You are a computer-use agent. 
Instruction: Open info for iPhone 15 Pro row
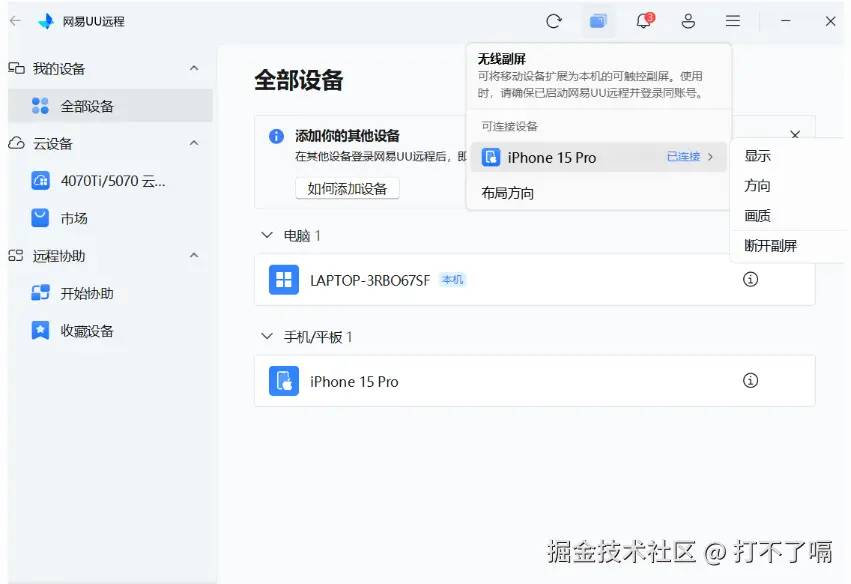[x=750, y=380]
